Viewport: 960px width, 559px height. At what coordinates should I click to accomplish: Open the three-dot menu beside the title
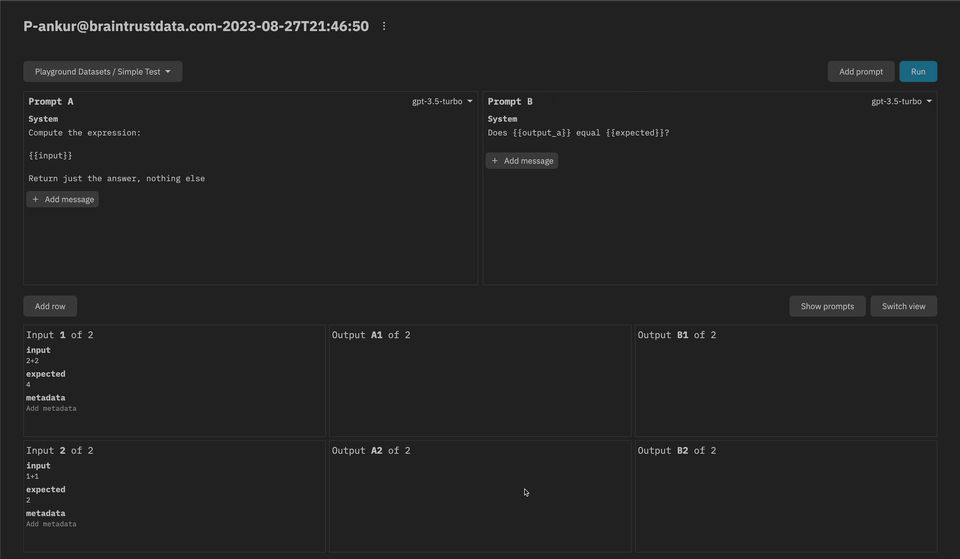coord(384,26)
